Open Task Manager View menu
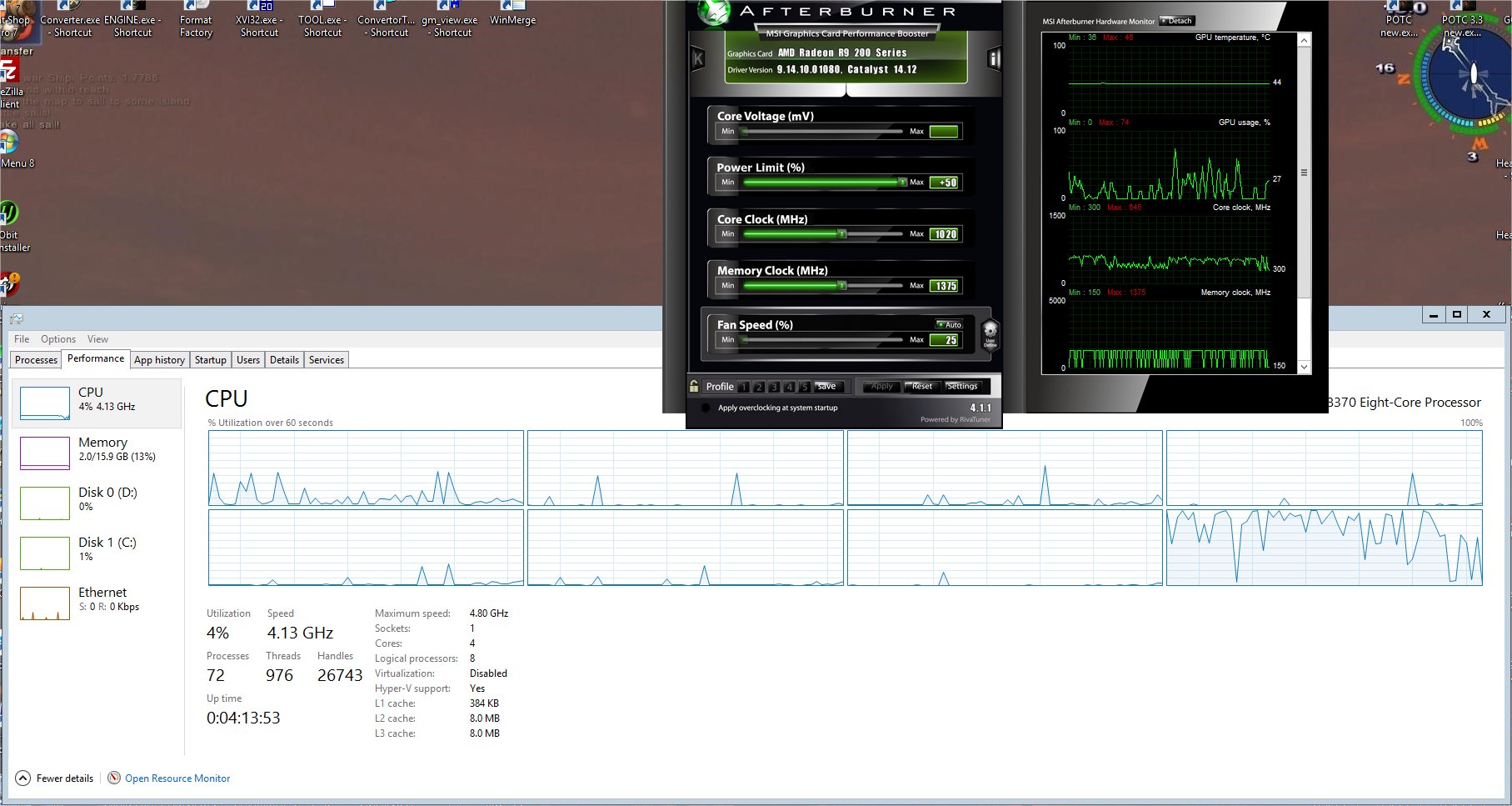Viewport: 1512px width, 806px height. [97, 339]
